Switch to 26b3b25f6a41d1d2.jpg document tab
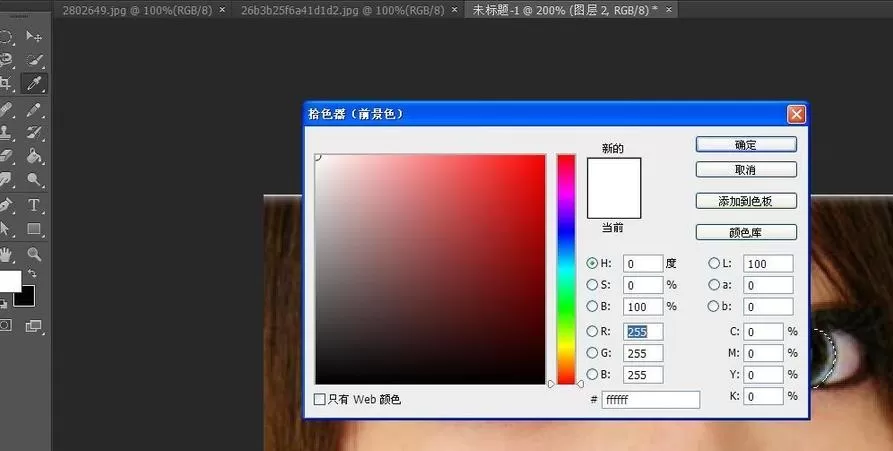Screen dimensions: 893x451 point(342,10)
